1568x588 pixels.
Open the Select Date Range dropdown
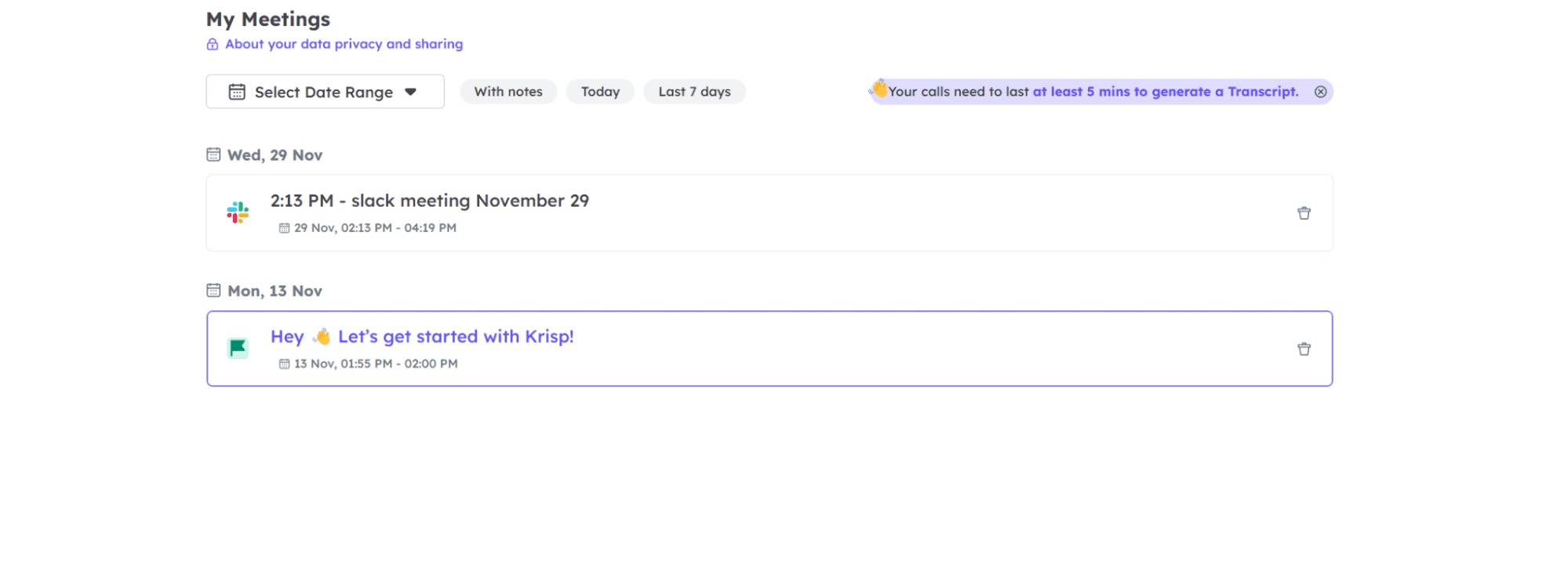pyautogui.click(x=324, y=92)
